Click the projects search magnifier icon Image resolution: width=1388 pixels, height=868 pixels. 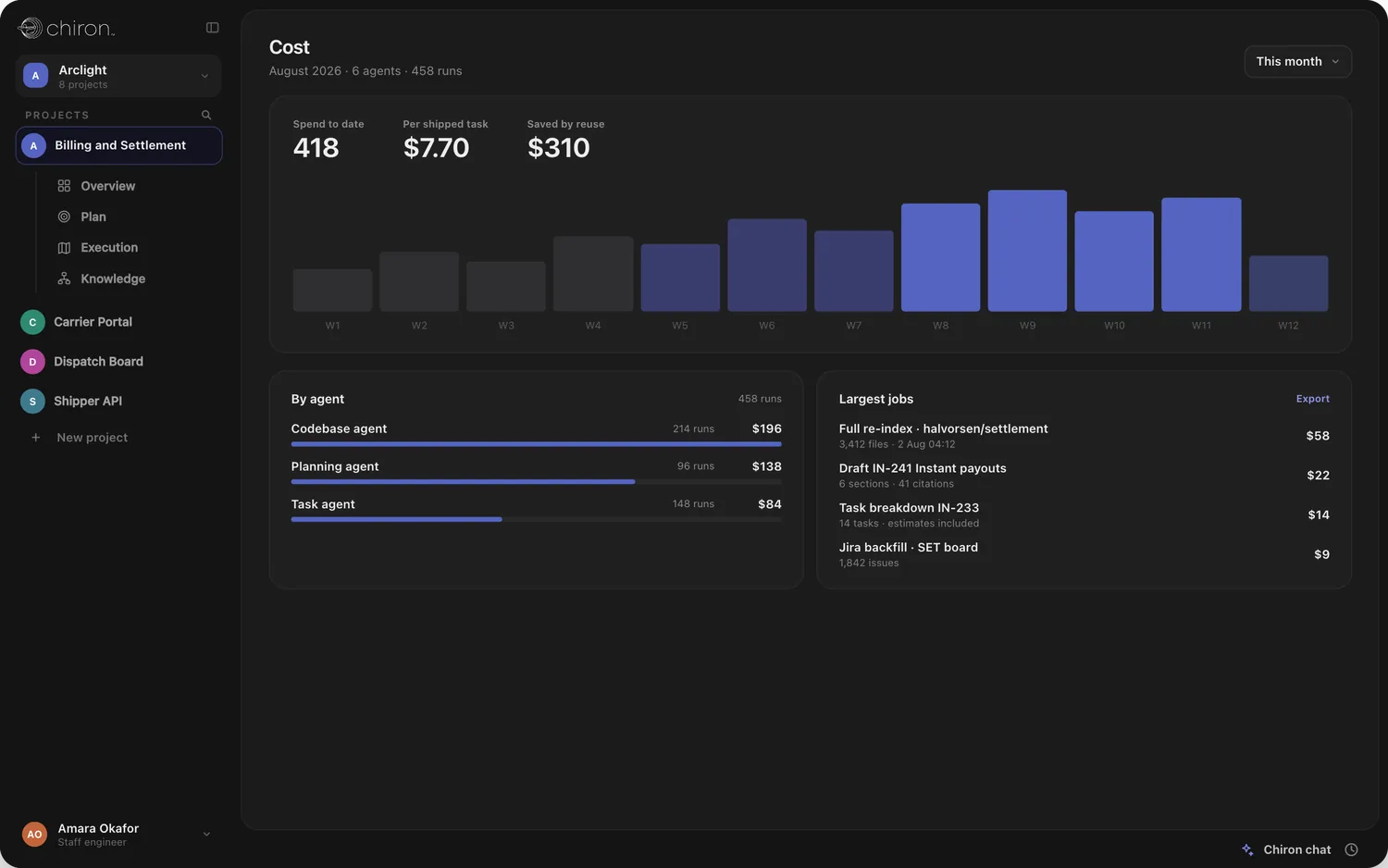[x=206, y=115]
